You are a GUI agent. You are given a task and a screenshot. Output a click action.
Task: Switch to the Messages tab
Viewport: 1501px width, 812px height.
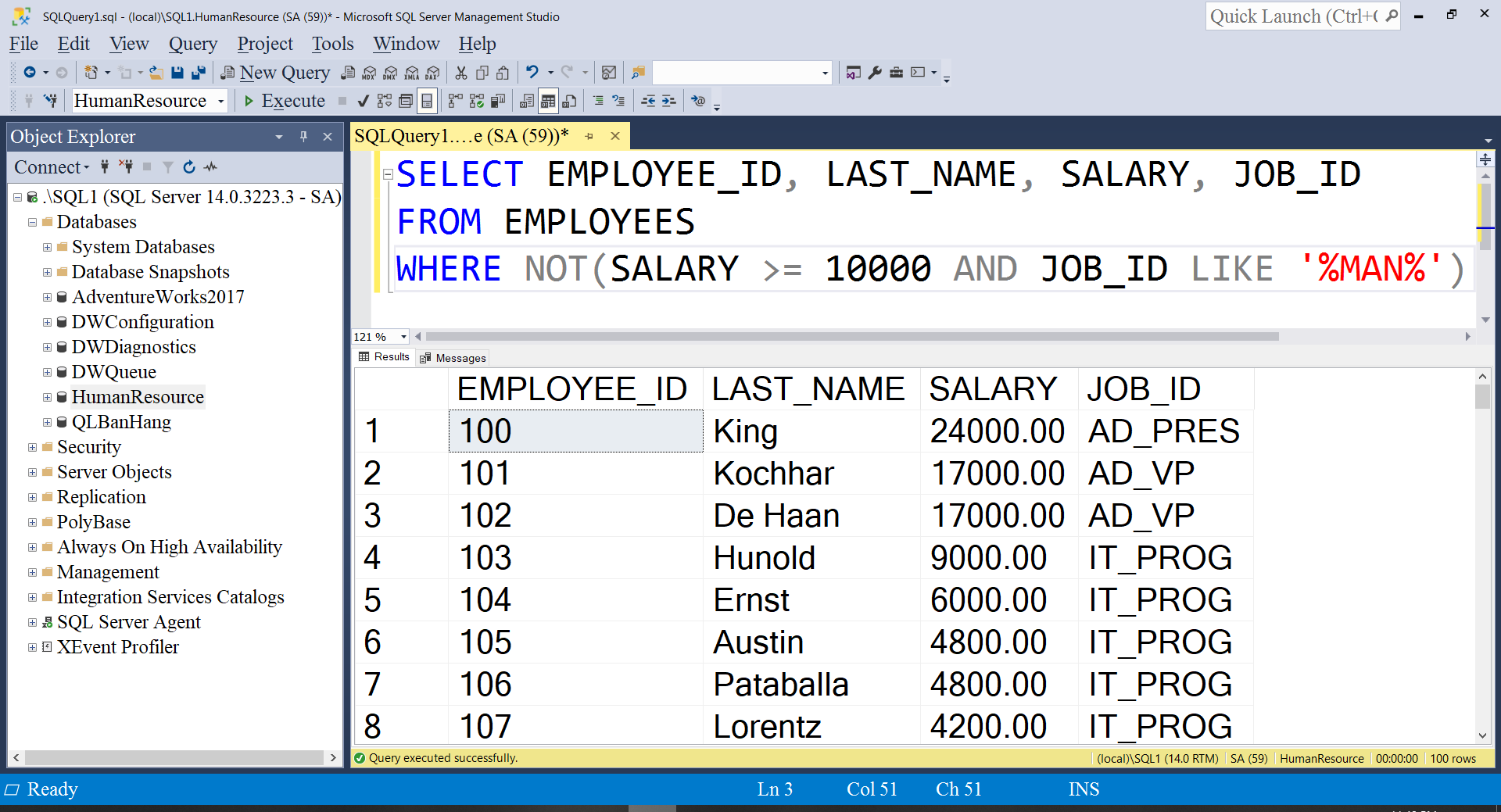[453, 358]
